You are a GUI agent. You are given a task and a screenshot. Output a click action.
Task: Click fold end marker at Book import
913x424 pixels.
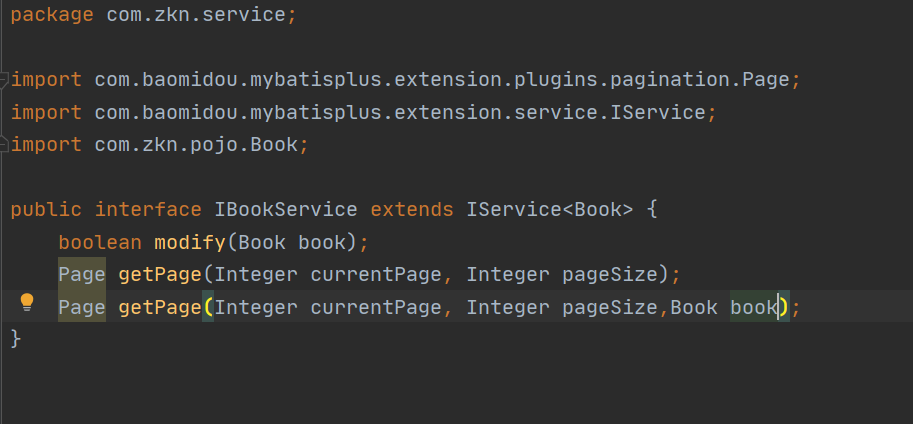point(4,145)
